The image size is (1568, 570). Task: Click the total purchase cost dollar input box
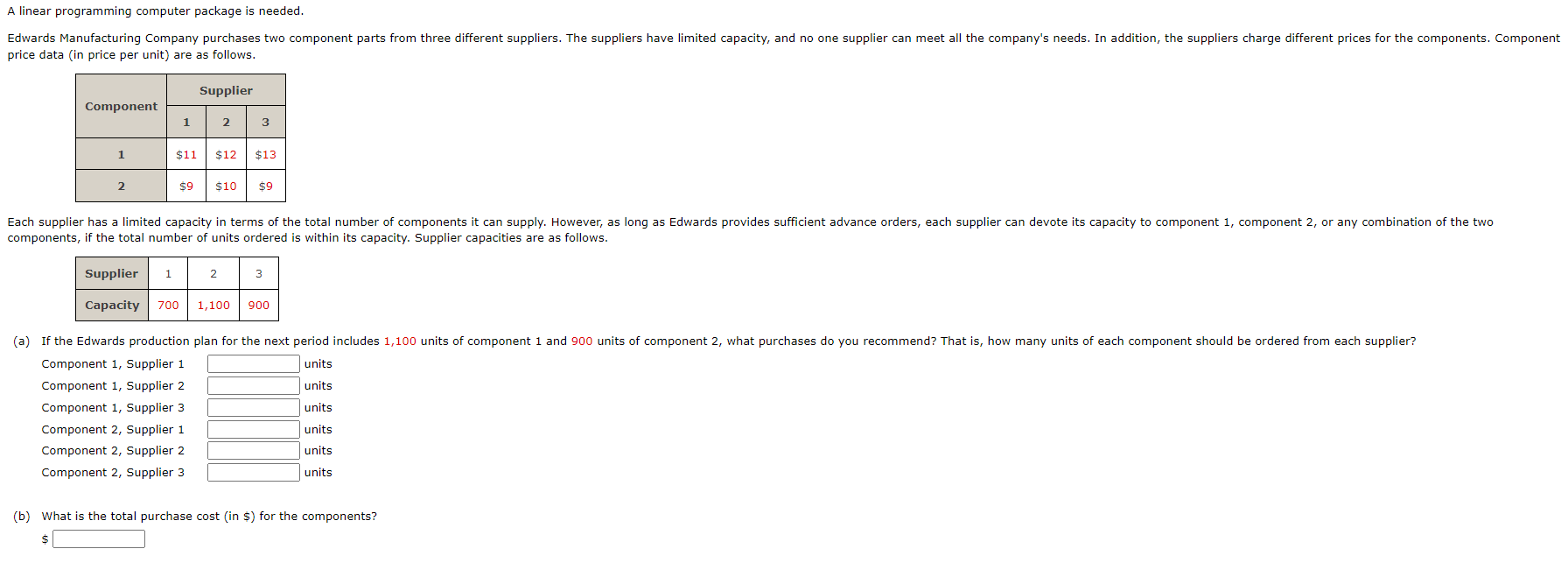coord(98,538)
